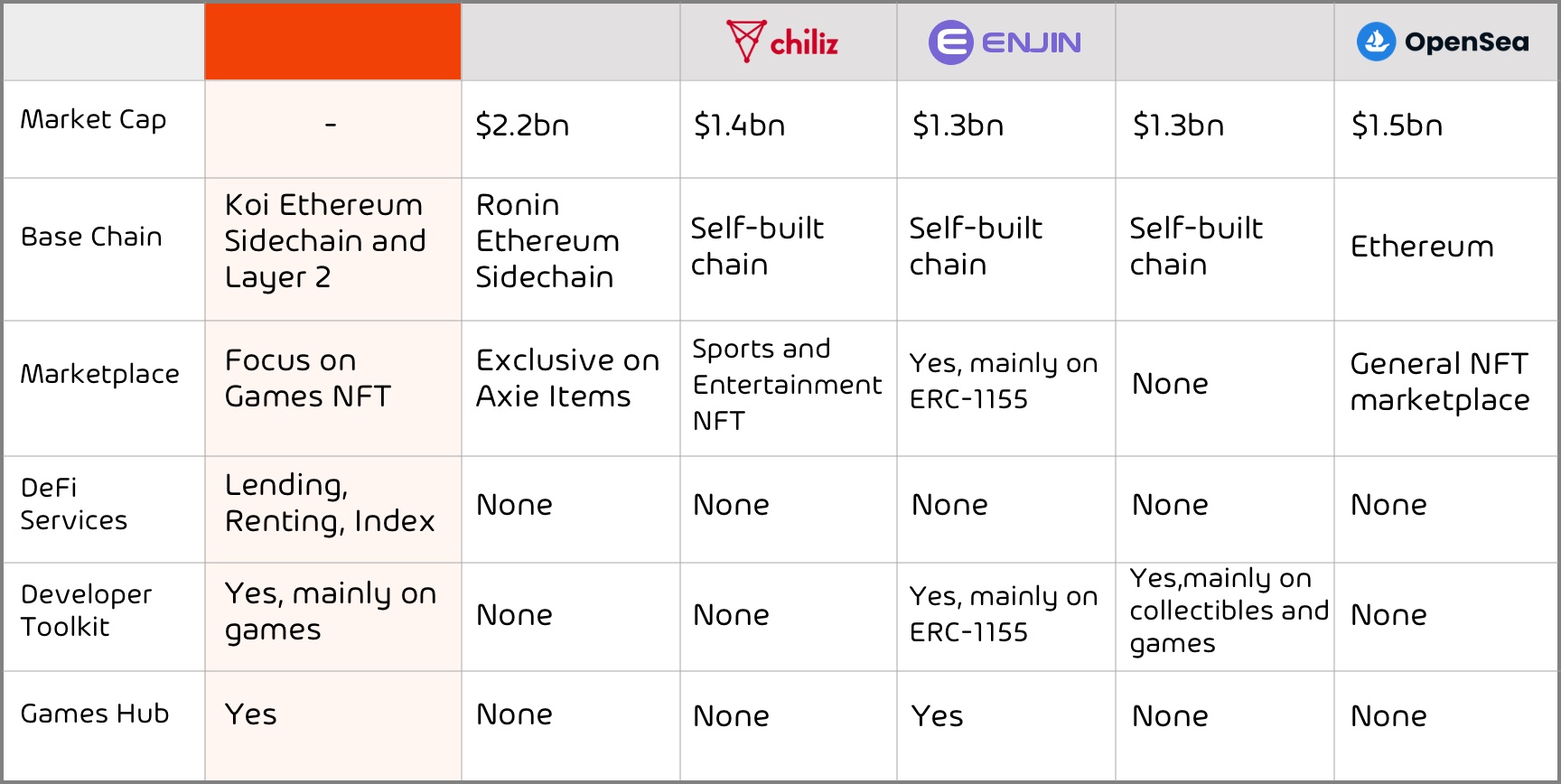The image size is (1561, 784).
Task: Click the DeFi Services row label
Action: coord(74,504)
